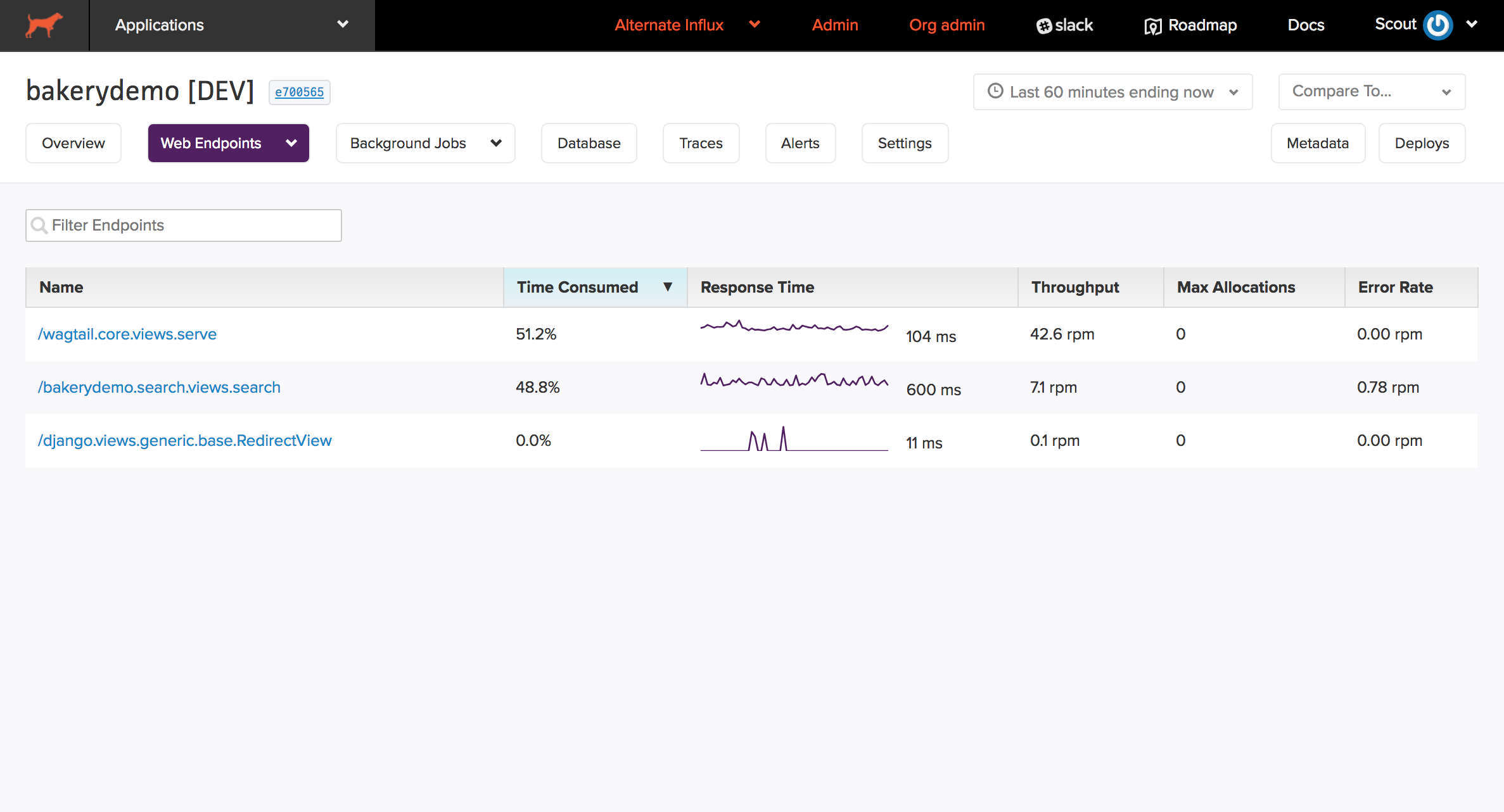Screen dimensions: 1504x812
Task: Click the e700565 app ID badge icon
Action: tap(299, 92)
